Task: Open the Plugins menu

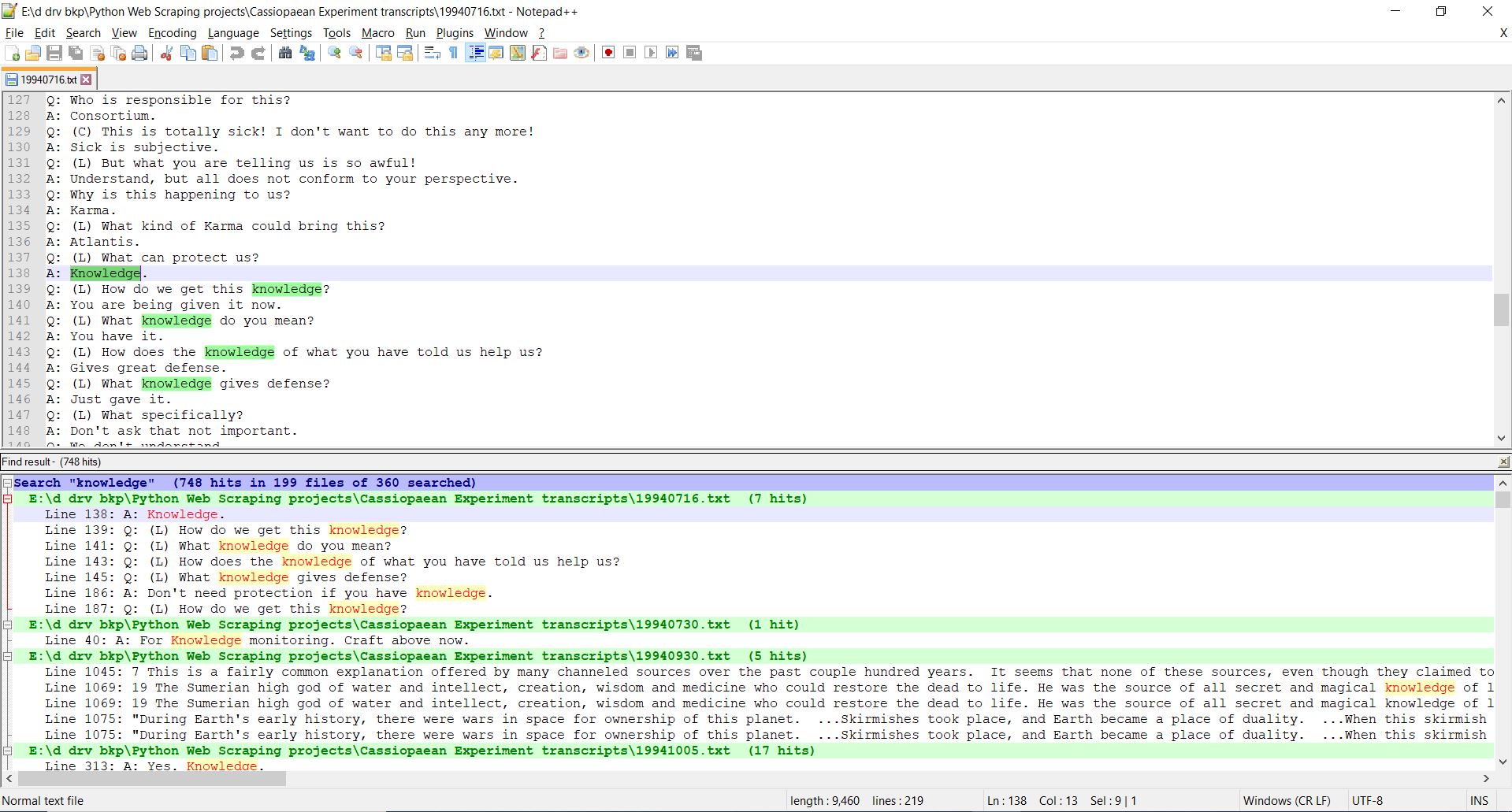Action: [455, 33]
